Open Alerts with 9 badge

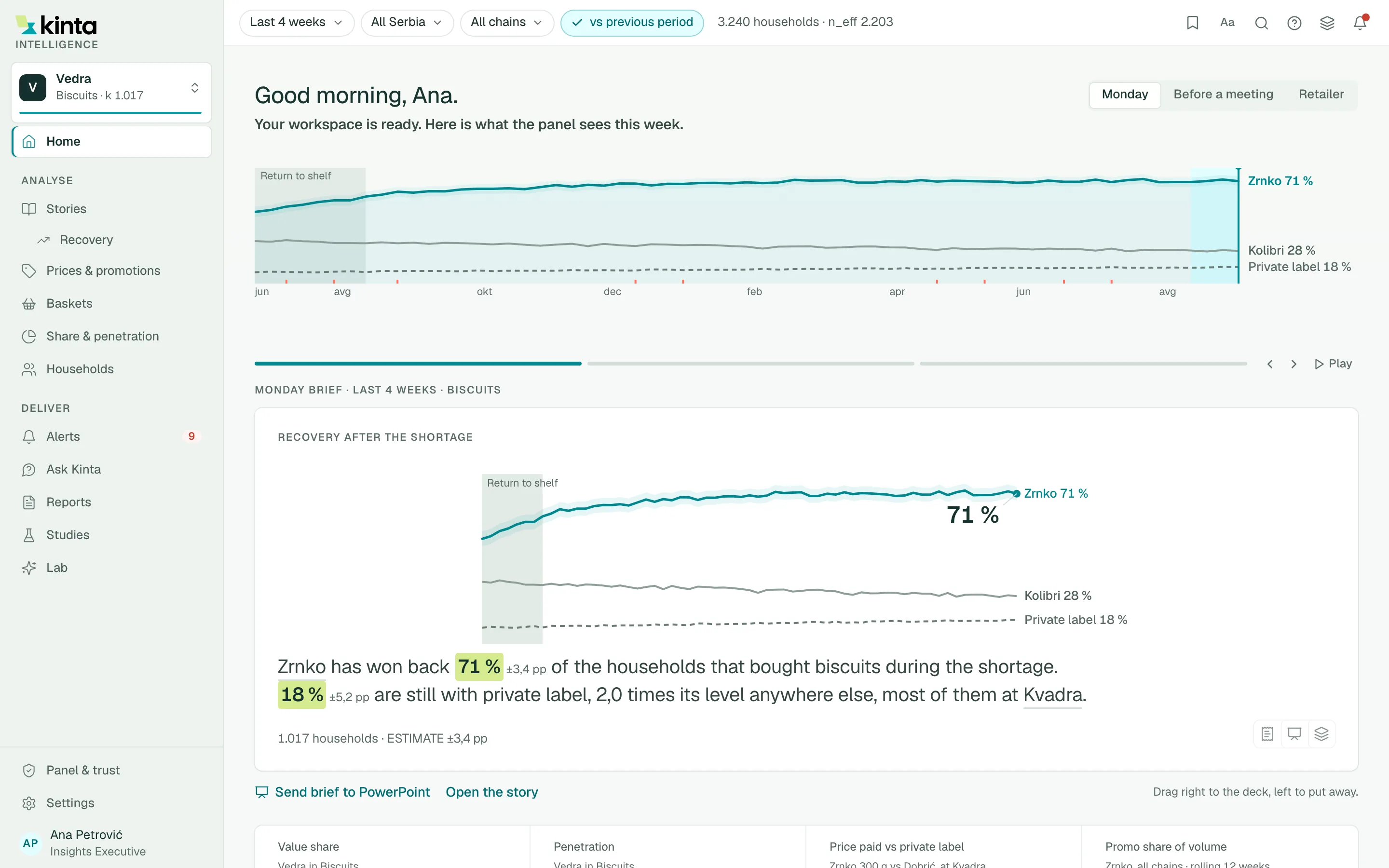(x=111, y=437)
